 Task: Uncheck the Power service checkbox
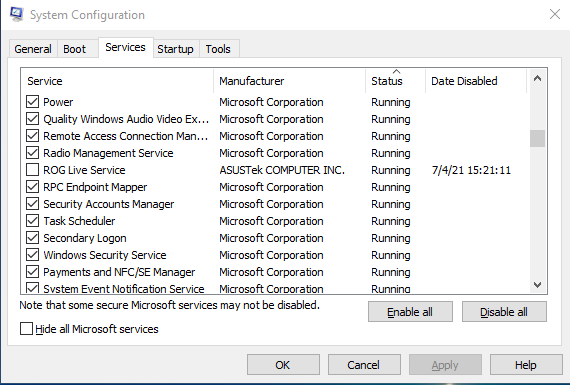32,102
